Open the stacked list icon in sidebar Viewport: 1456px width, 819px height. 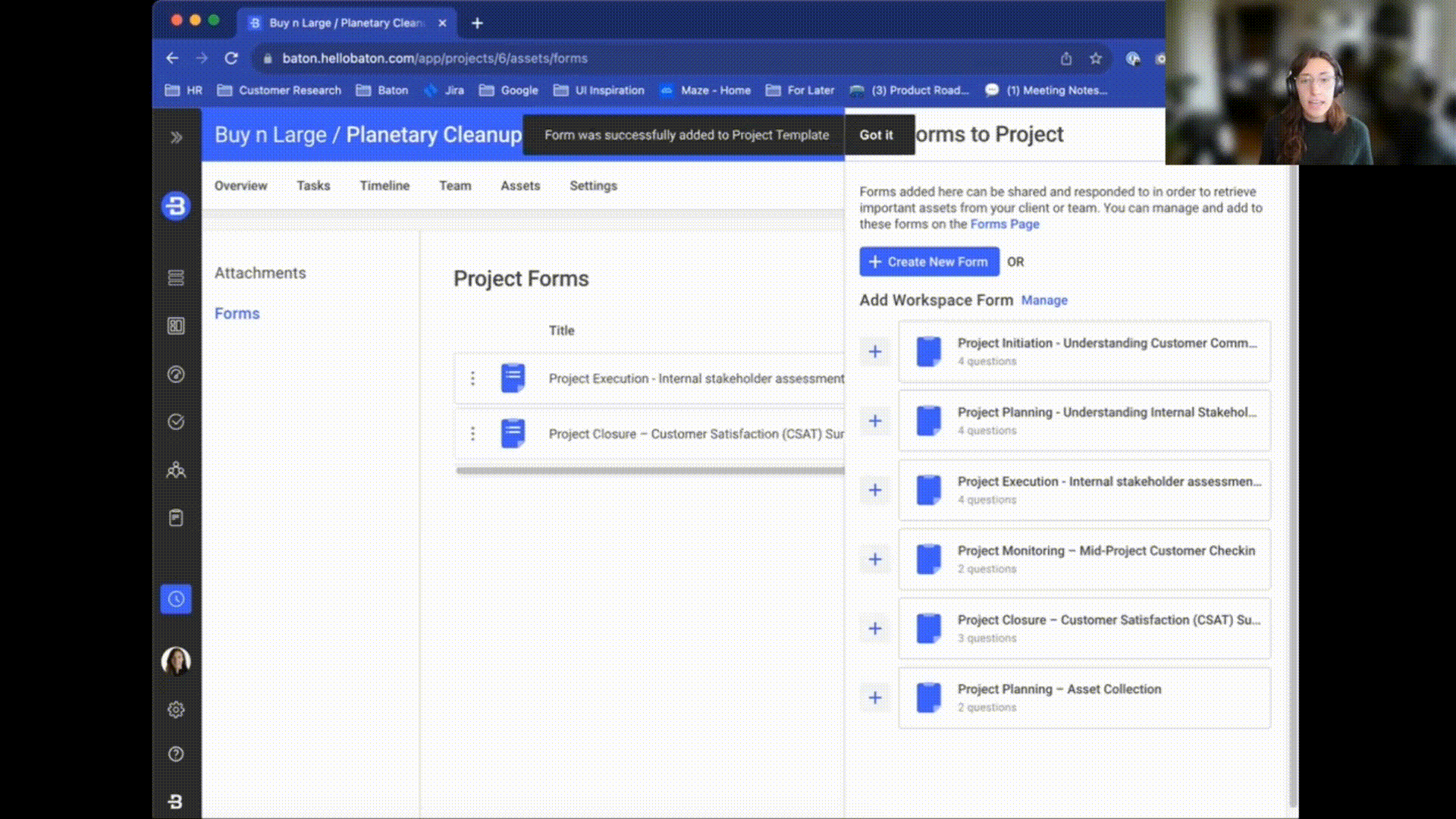pos(176,278)
